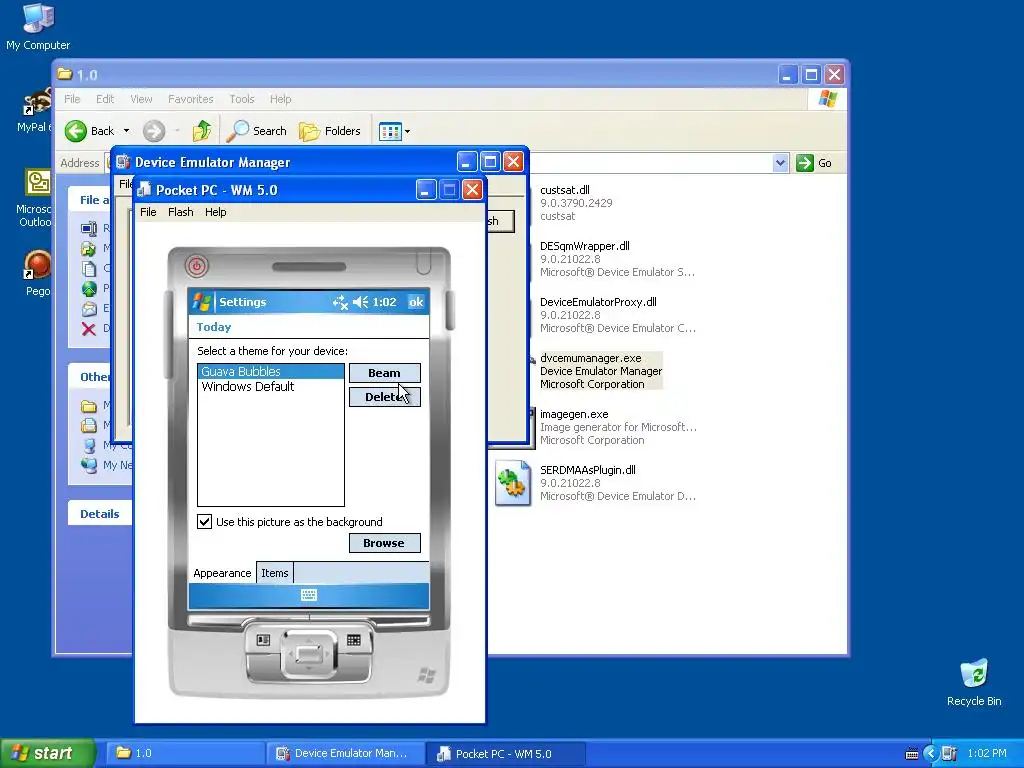Click Details panel header in Explorer
Screen dimensions: 1024x768
[99, 513]
